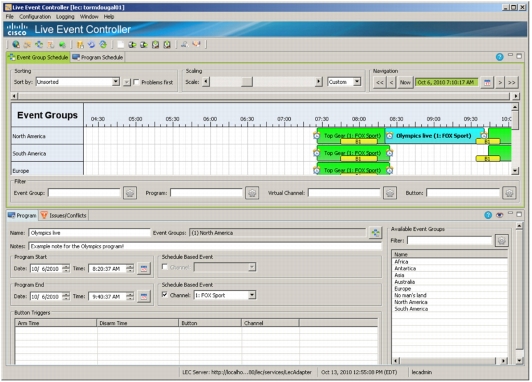532x382 pixels.
Task: Click the green circular refresh toolbar icon
Action: [x=103, y=44]
